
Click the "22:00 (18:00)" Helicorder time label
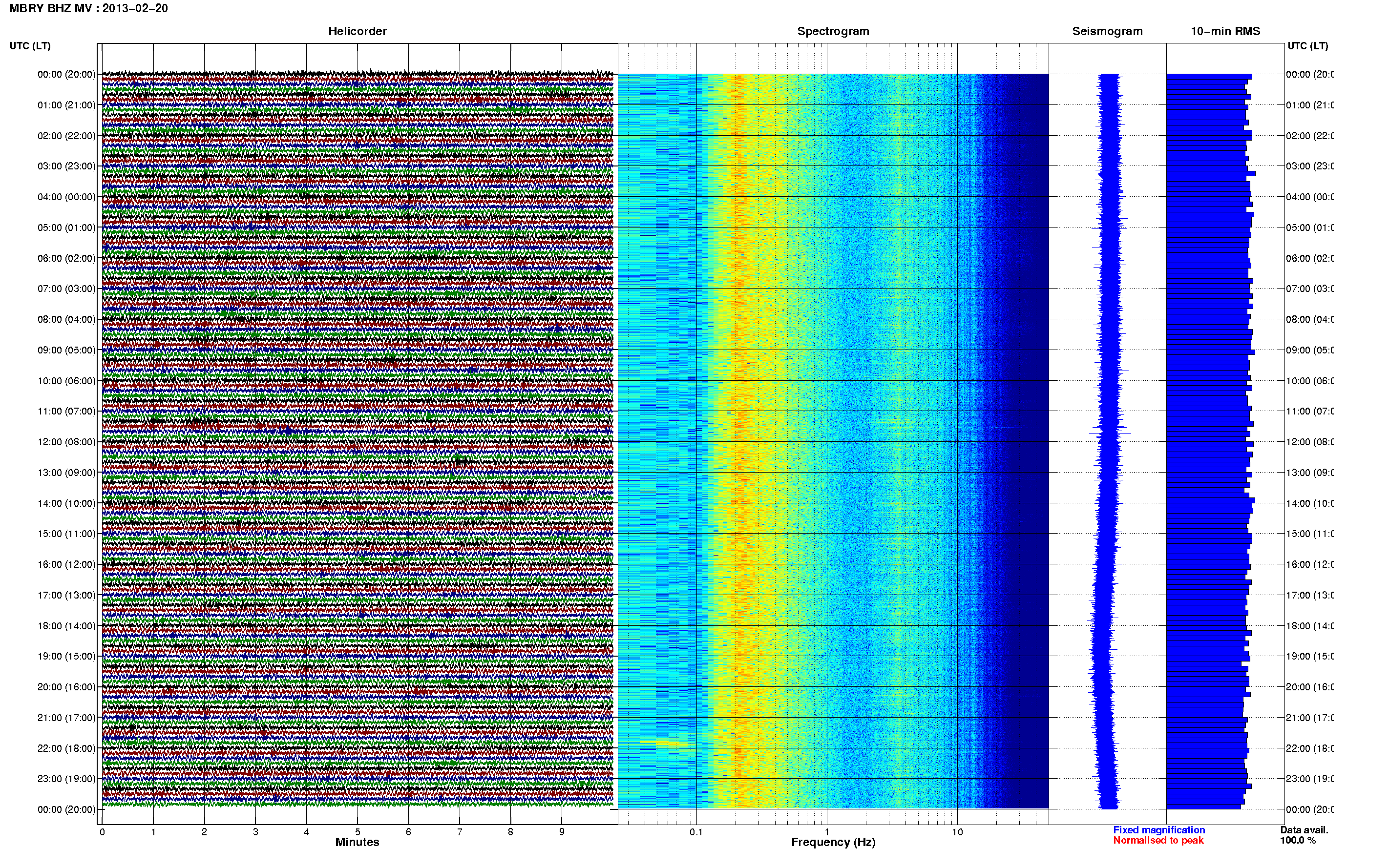click(x=66, y=748)
